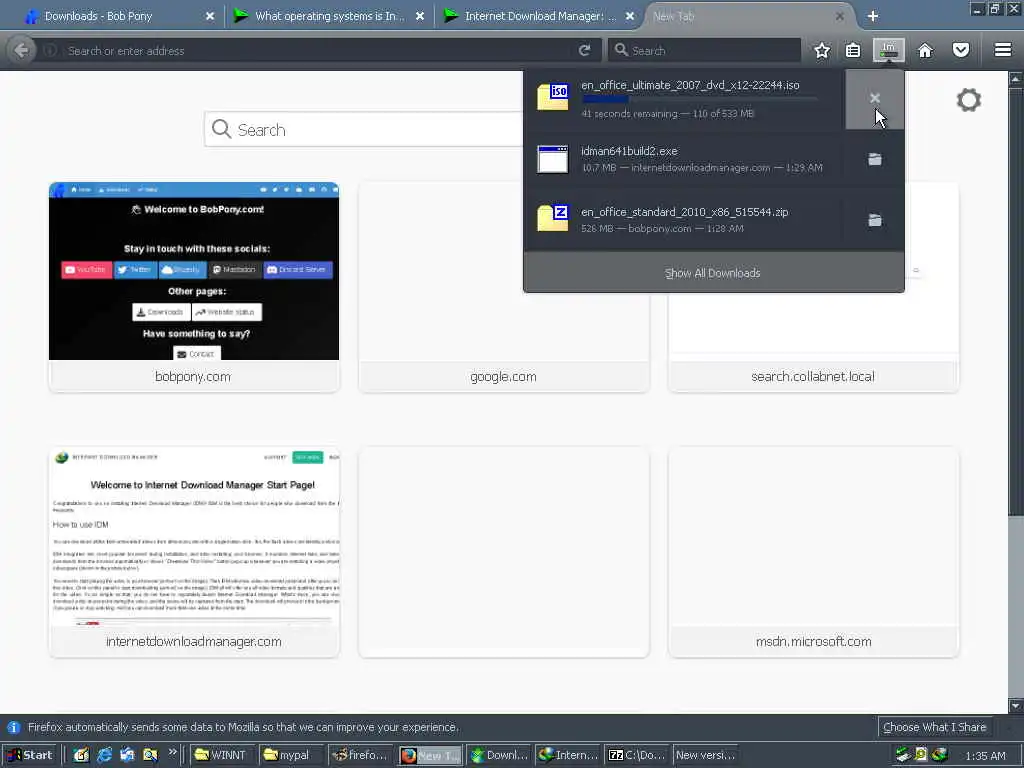
Task: Click the ISO download progress bar
Action: coord(699,99)
